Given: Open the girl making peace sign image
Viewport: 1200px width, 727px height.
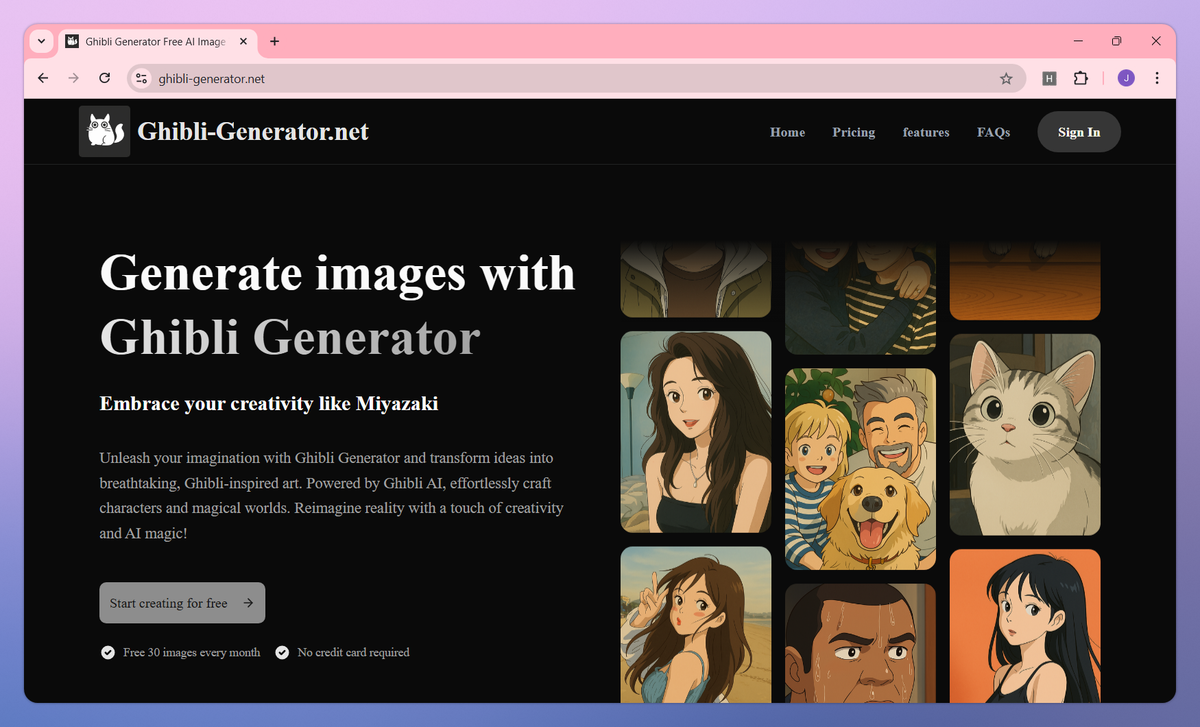Looking at the screenshot, I should (x=696, y=624).
